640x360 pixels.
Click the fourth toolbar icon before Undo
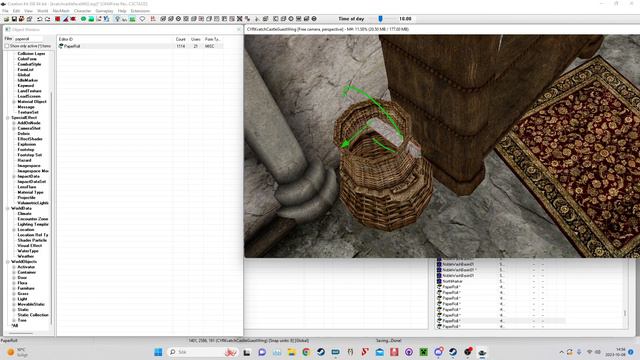(x=6, y=19)
